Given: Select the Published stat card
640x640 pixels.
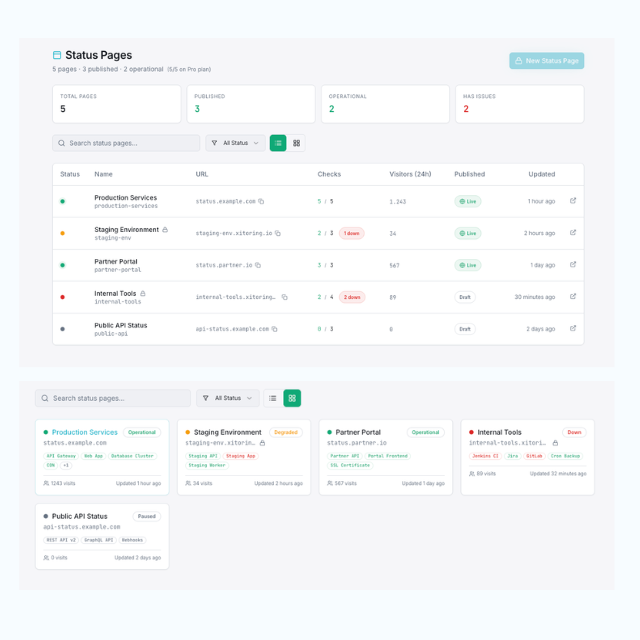Looking at the screenshot, I should click(251, 104).
